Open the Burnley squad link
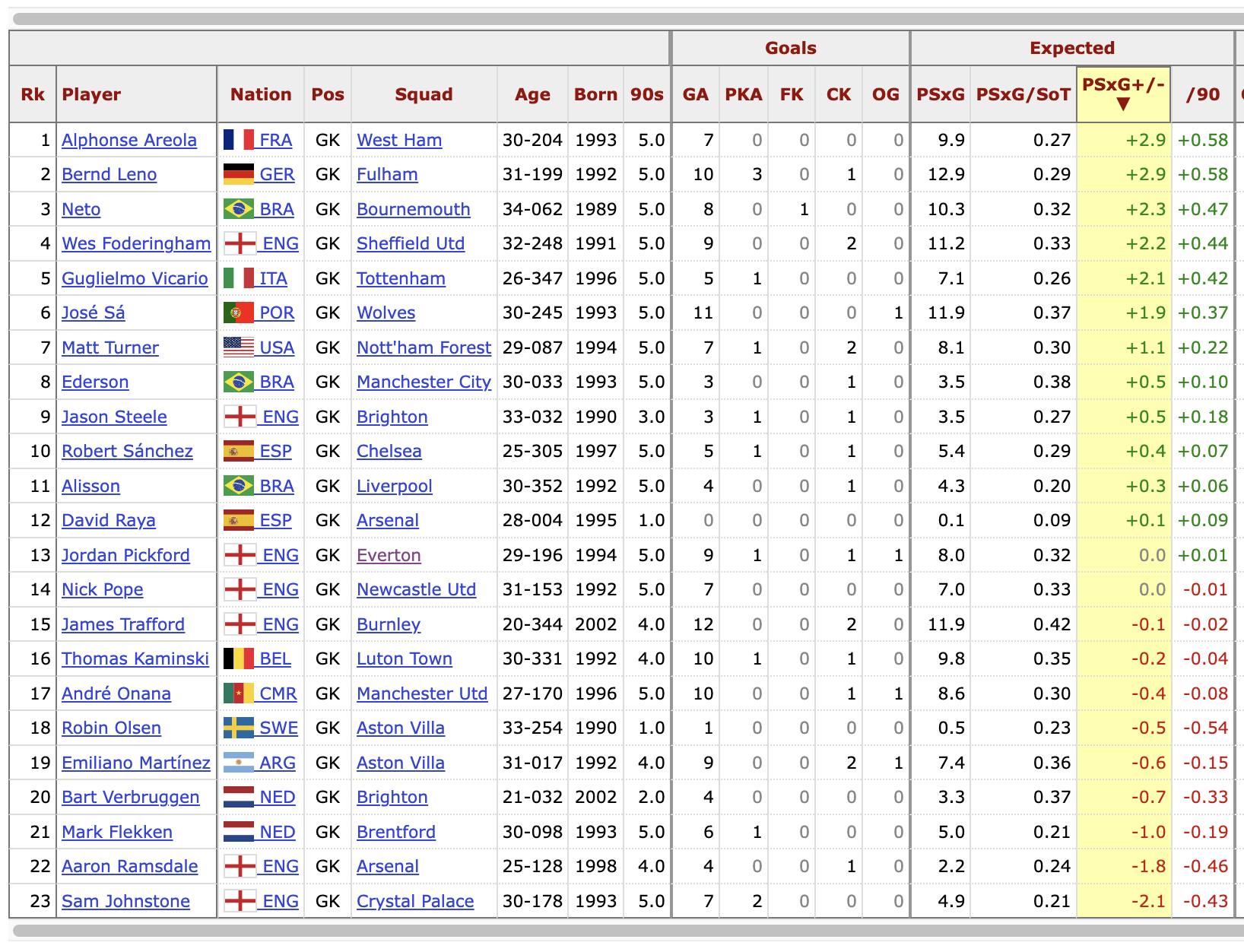 (389, 624)
